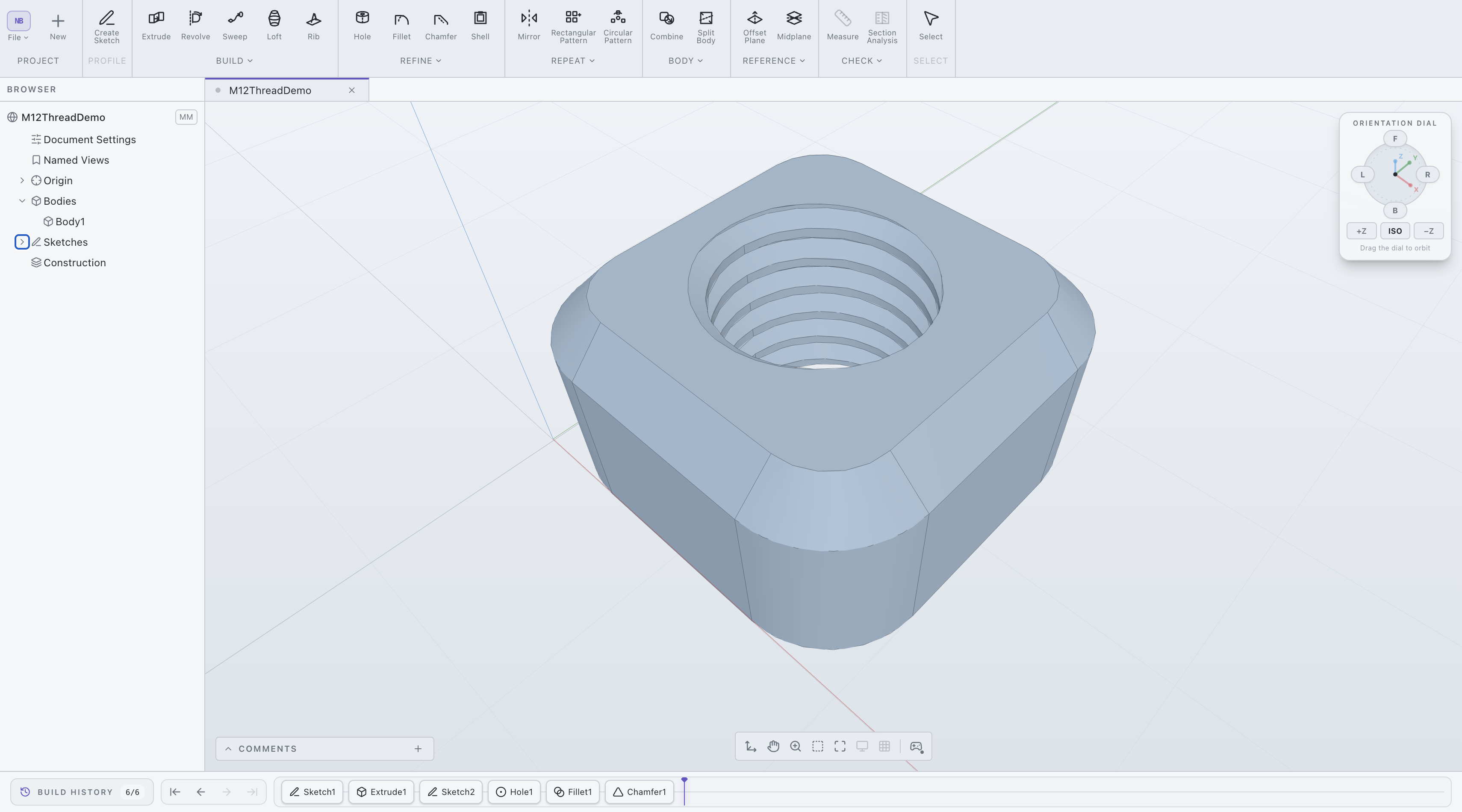Image resolution: width=1462 pixels, height=812 pixels.
Task: Snap view to -Z
Action: coord(1429,231)
